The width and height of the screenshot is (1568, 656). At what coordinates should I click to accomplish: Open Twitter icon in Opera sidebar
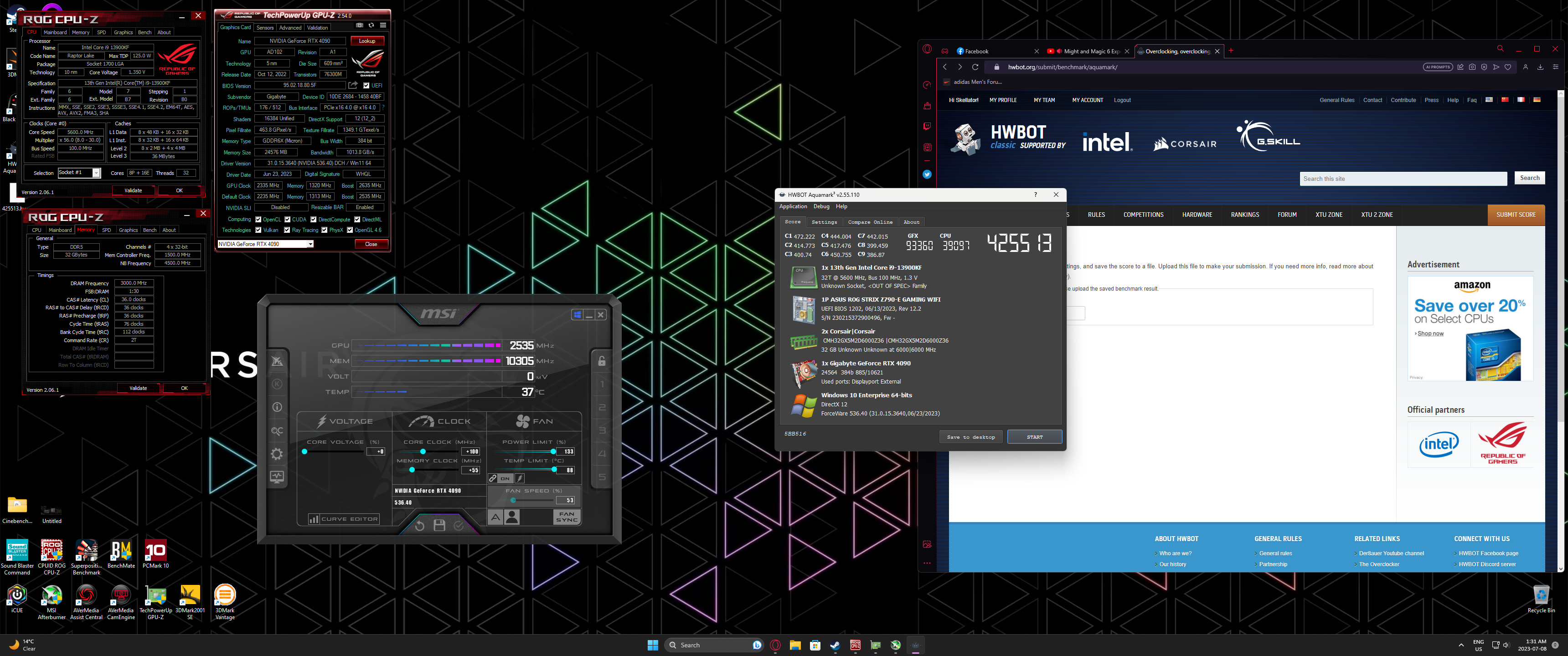pyautogui.click(x=927, y=174)
